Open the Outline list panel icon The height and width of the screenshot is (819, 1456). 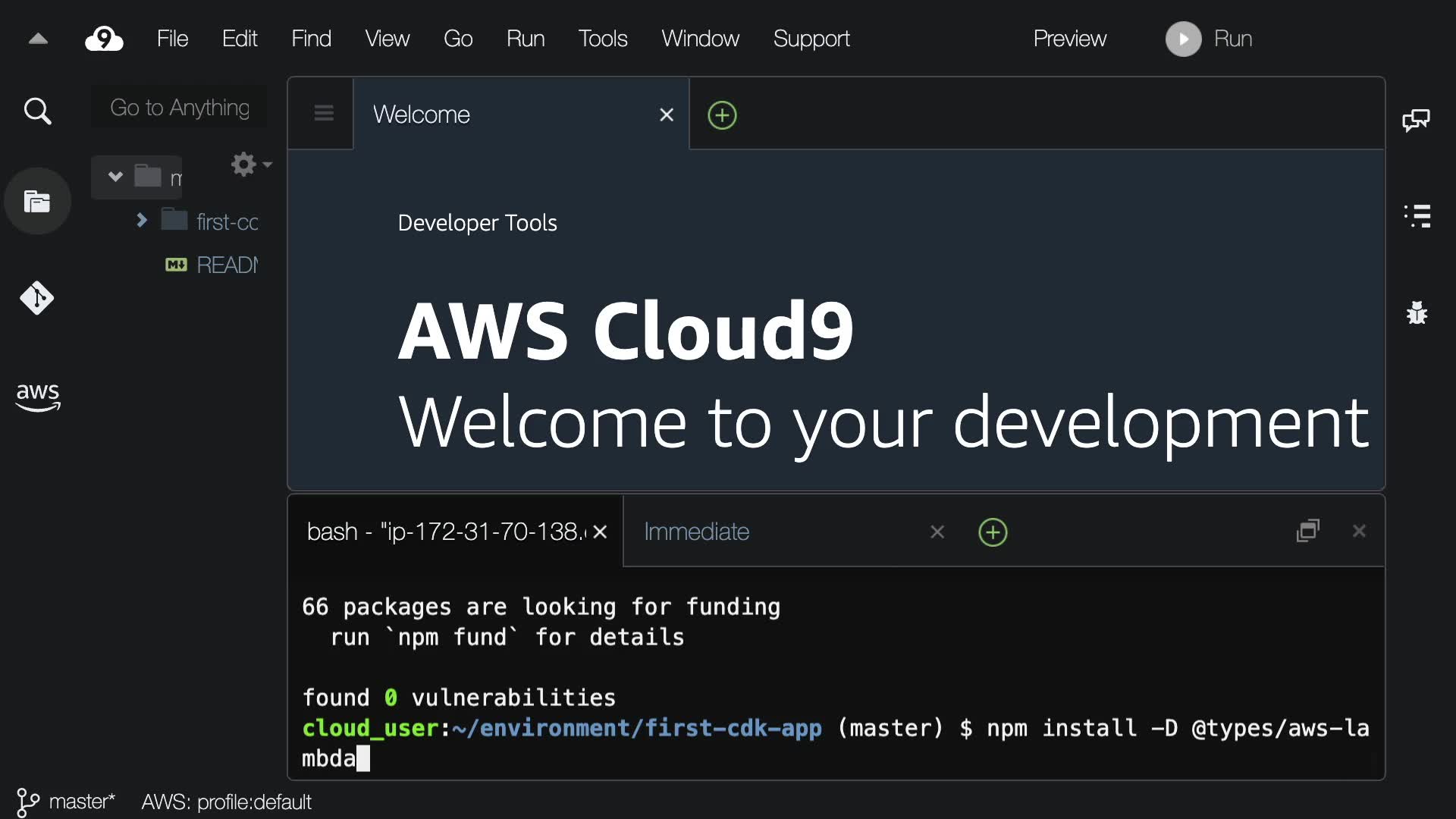(1417, 216)
